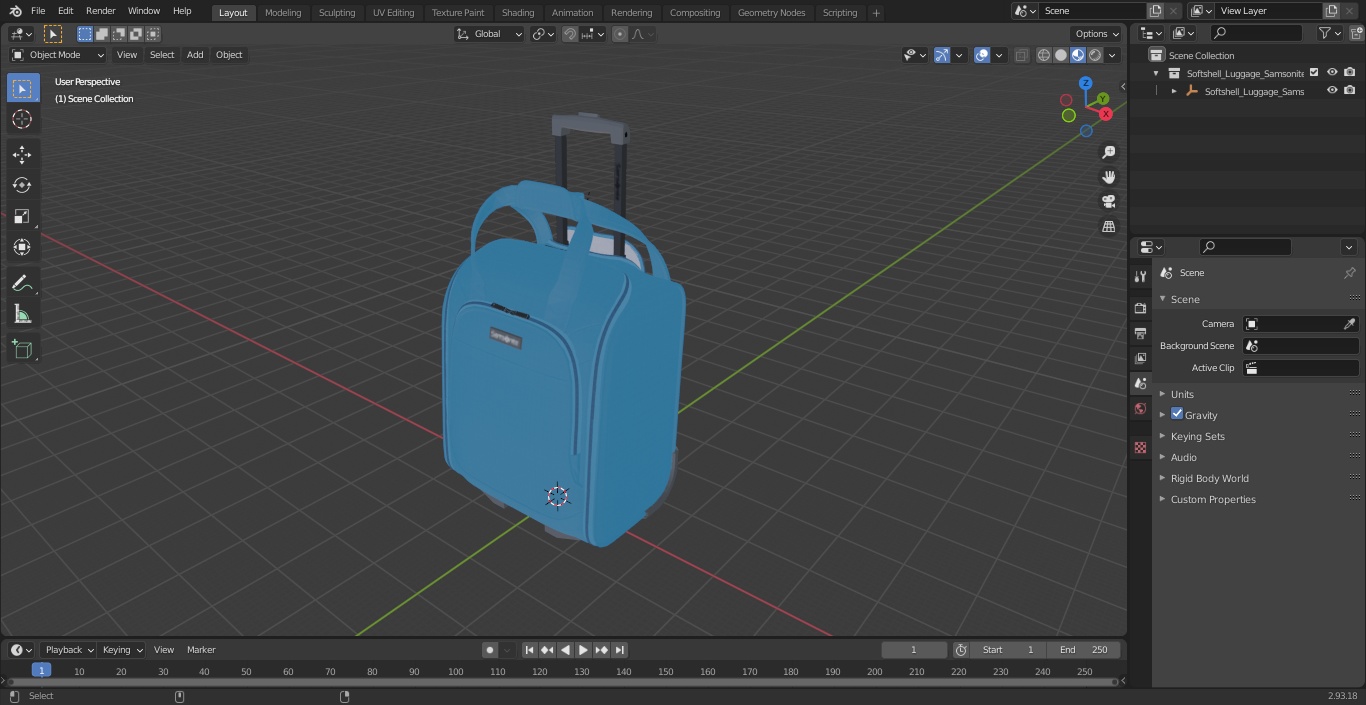Open the Playback dropdown in timeline
Image resolution: width=1366 pixels, height=705 pixels.
69,650
